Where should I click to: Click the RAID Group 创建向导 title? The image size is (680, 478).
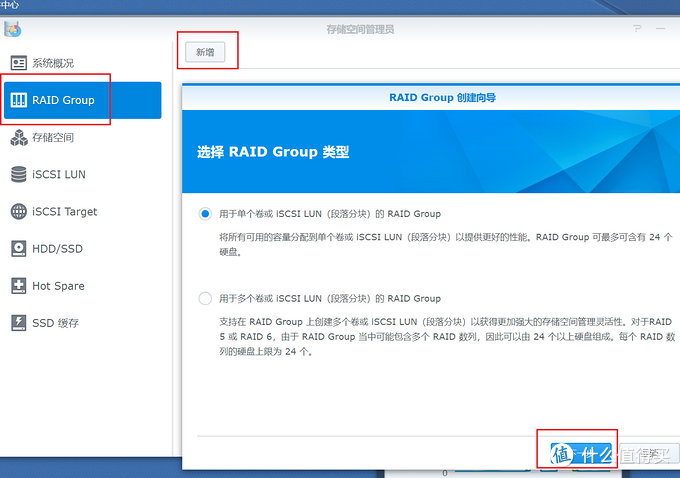coord(442,98)
